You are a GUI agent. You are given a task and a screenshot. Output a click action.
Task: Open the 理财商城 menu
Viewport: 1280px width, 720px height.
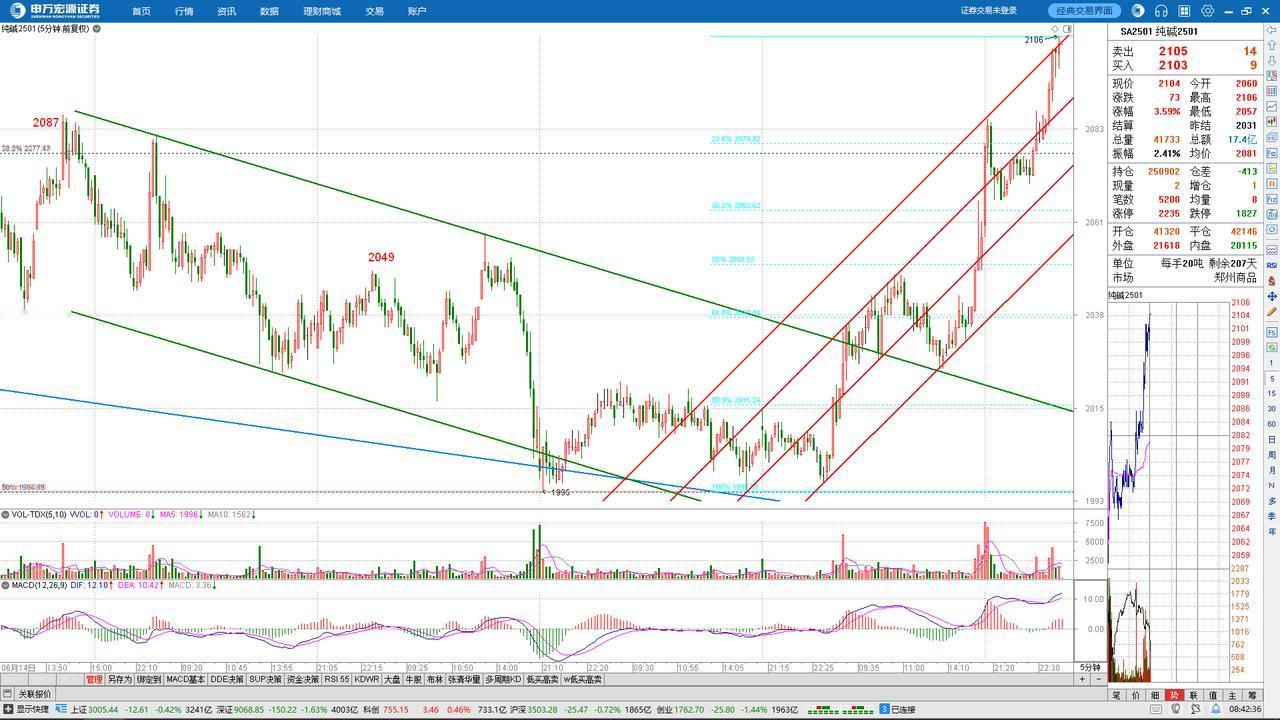point(322,11)
